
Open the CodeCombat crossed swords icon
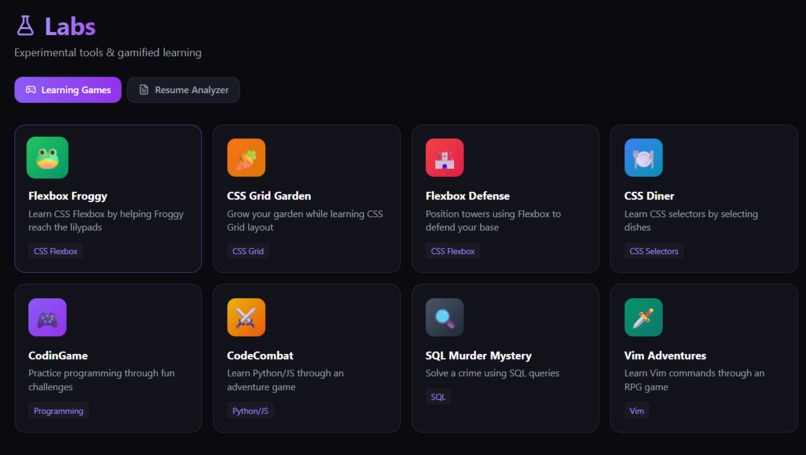point(246,317)
